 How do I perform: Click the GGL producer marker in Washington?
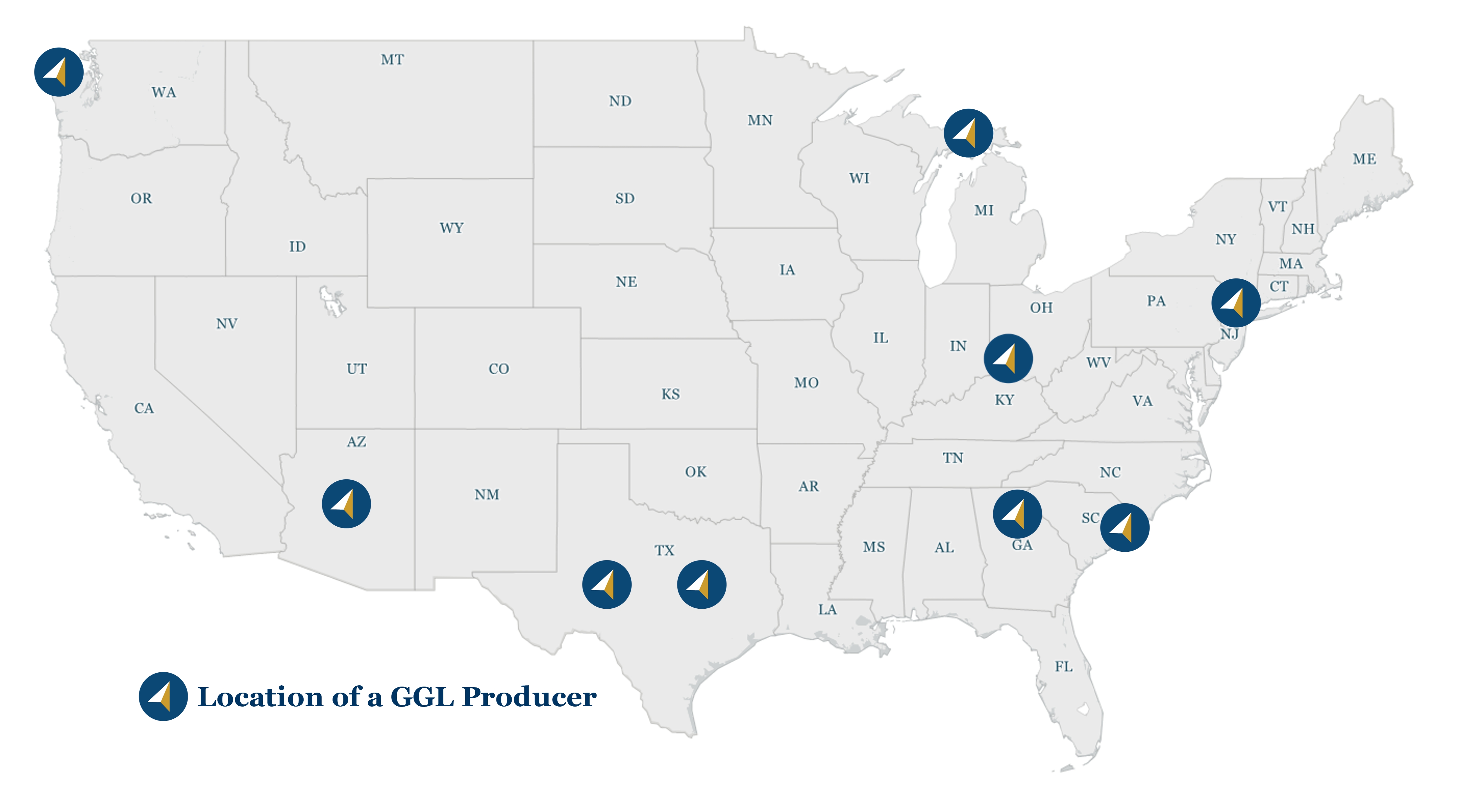coord(59,72)
